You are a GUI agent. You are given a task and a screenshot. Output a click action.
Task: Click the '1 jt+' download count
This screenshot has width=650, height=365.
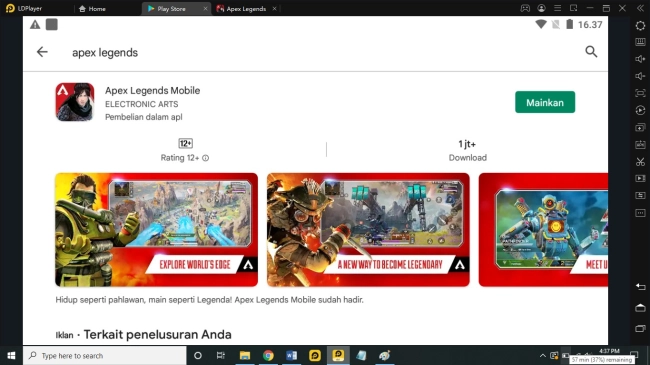[x=467, y=144]
